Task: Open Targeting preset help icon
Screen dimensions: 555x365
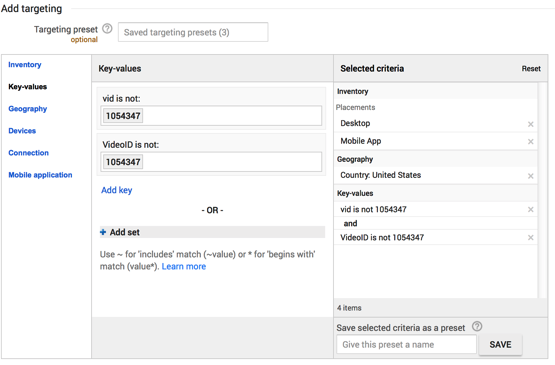Action: [x=107, y=28]
